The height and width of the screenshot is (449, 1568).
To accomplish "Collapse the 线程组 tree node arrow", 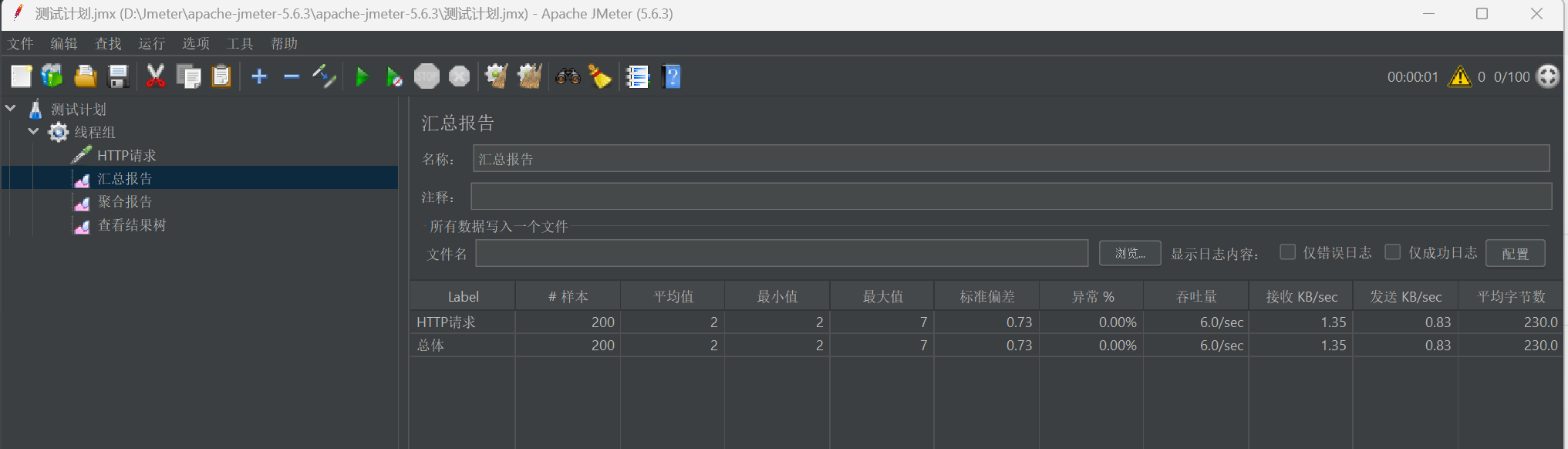I will 33,132.
